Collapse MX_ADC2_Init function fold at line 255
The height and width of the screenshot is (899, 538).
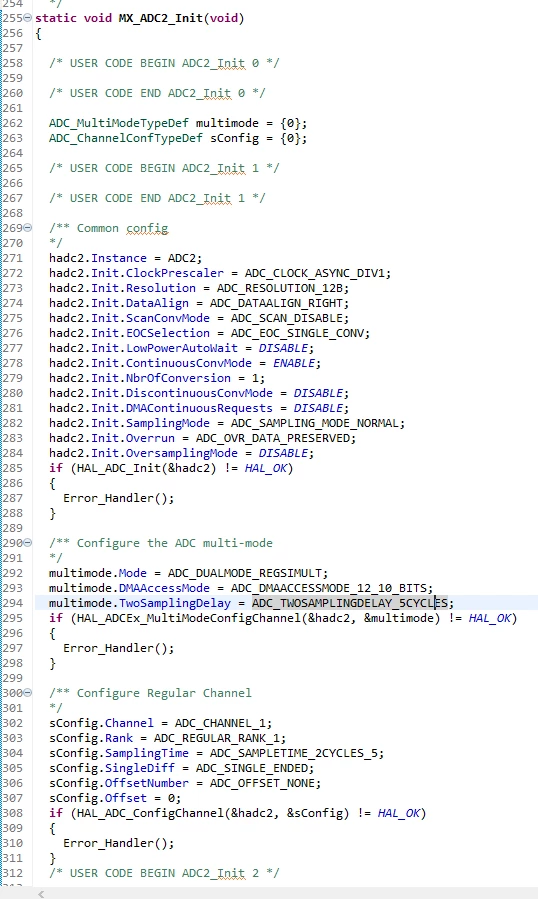tap(28, 18)
